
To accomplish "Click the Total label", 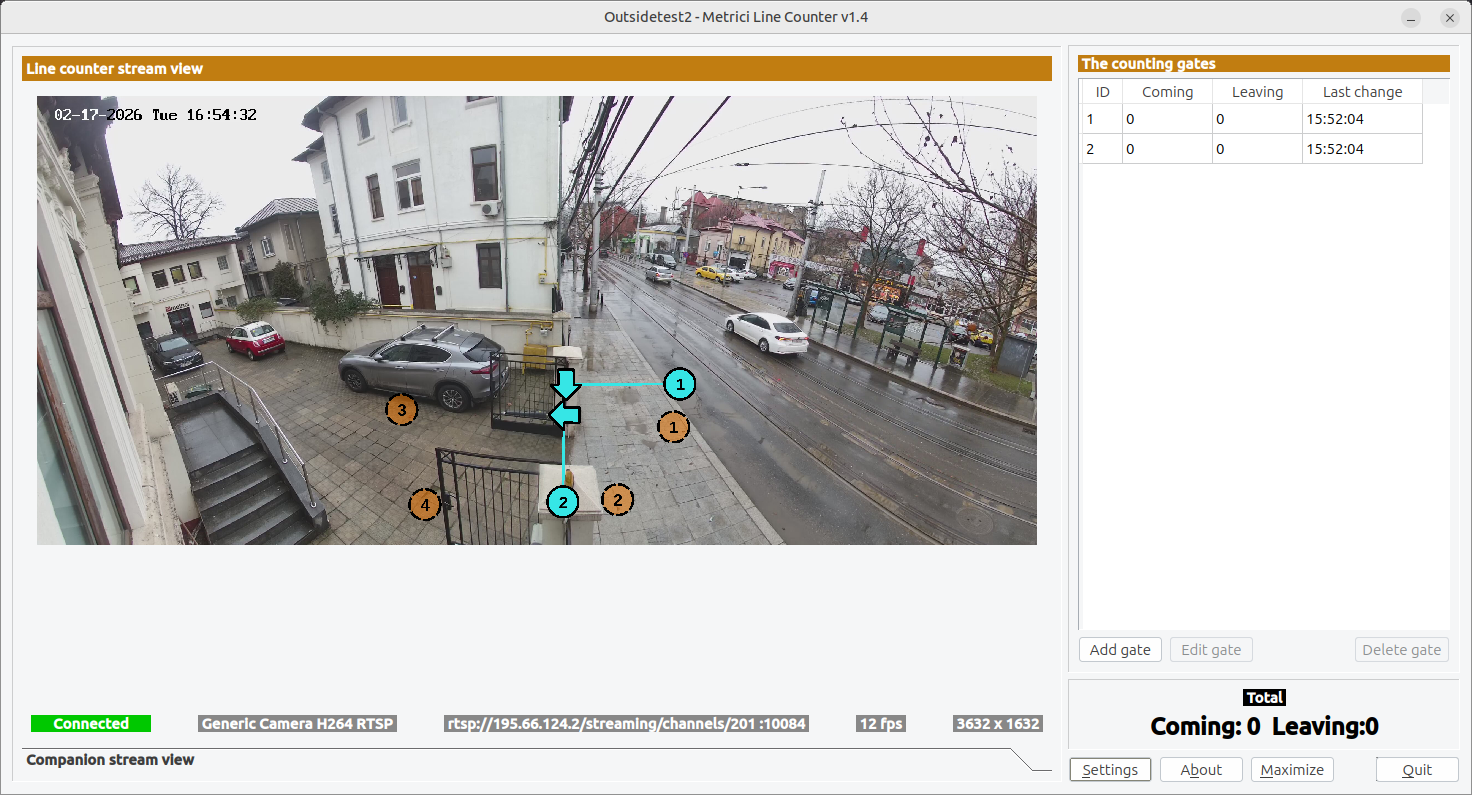I will pos(1265,698).
